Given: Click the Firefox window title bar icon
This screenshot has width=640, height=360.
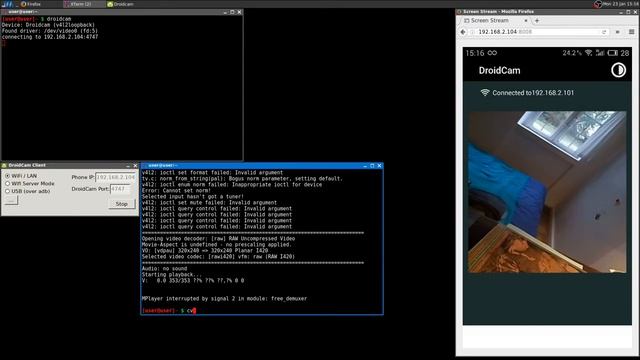Looking at the screenshot, I should pyautogui.click(x=459, y=12).
